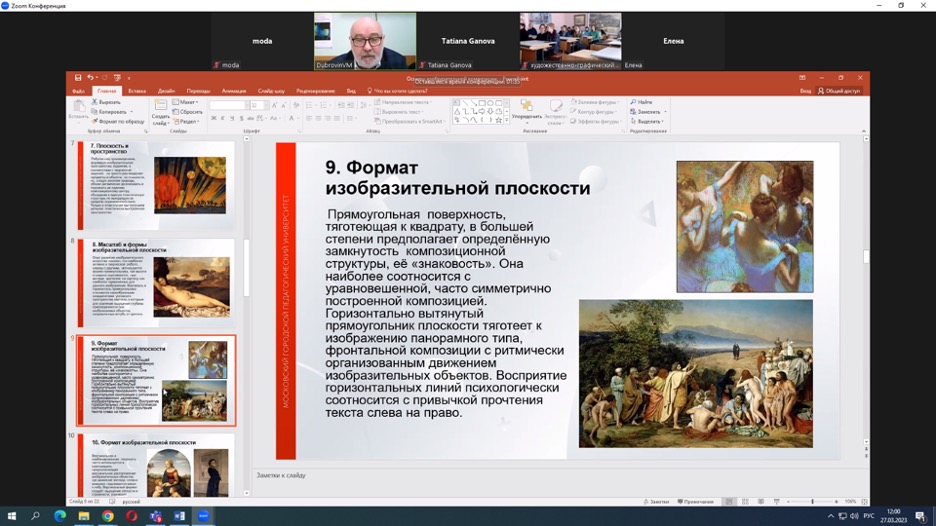Switch to reading view in status bar

click(x=760, y=501)
